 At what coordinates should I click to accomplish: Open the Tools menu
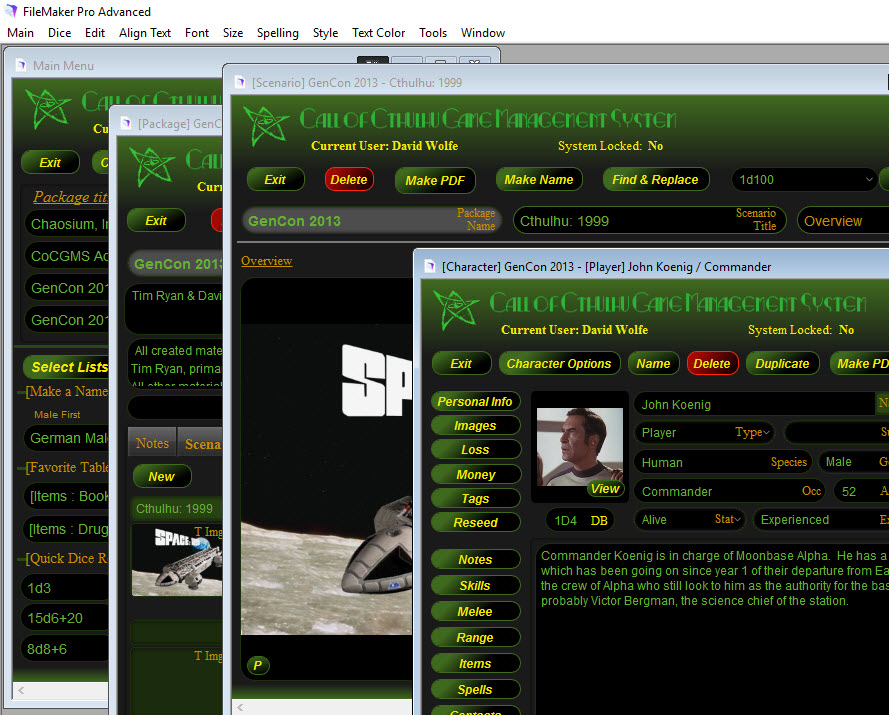[433, 33]
